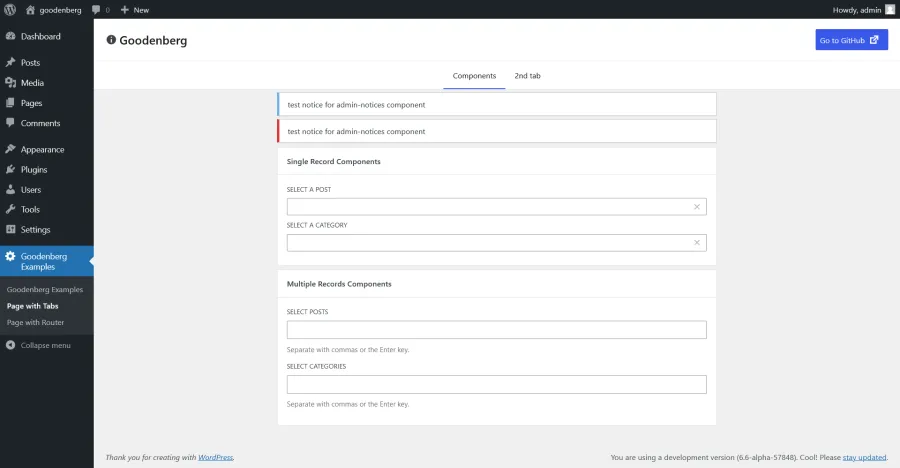Switch to the Components tab

tap(474, 76)
